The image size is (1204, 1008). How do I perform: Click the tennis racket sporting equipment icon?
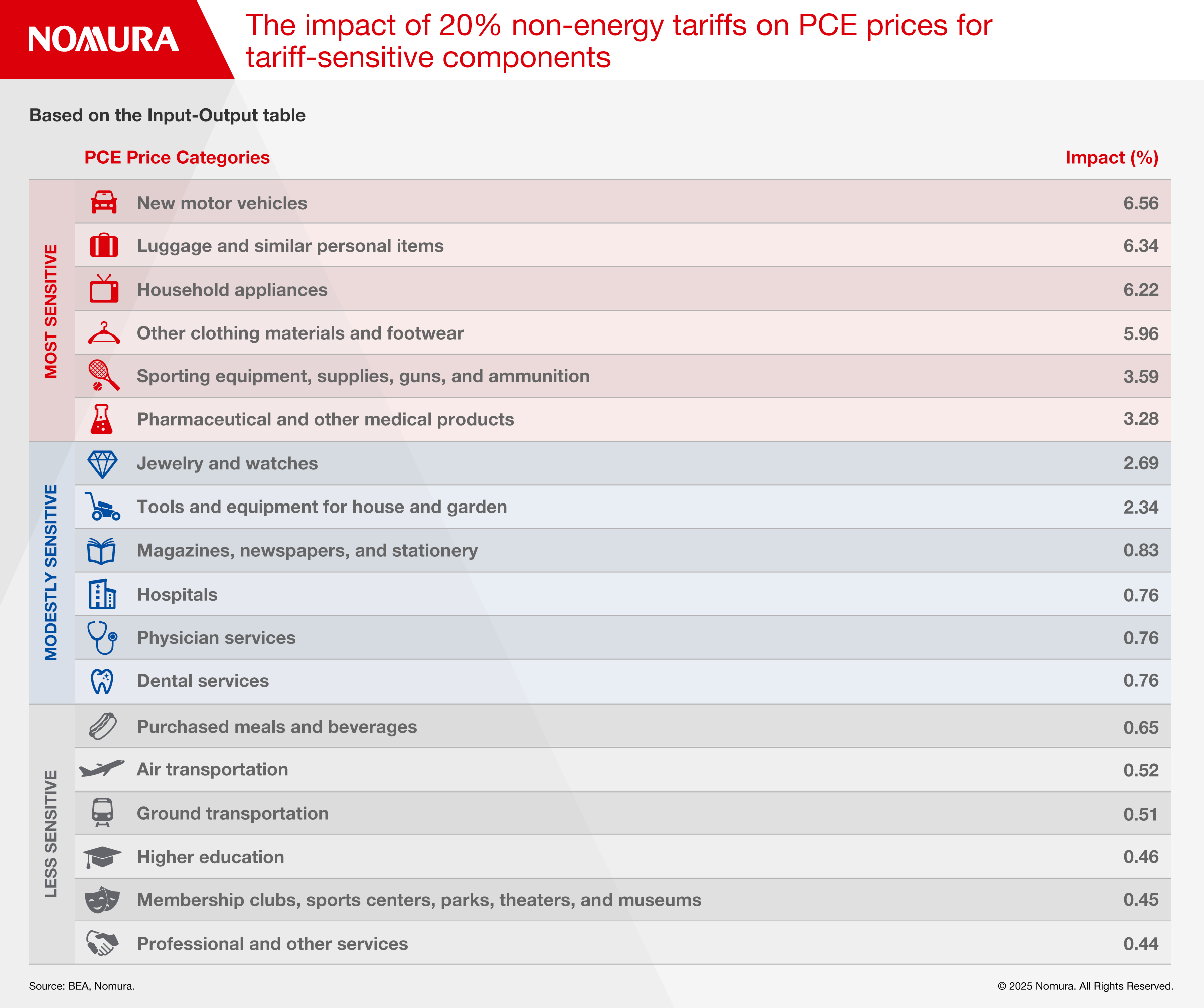pos(104,375)
